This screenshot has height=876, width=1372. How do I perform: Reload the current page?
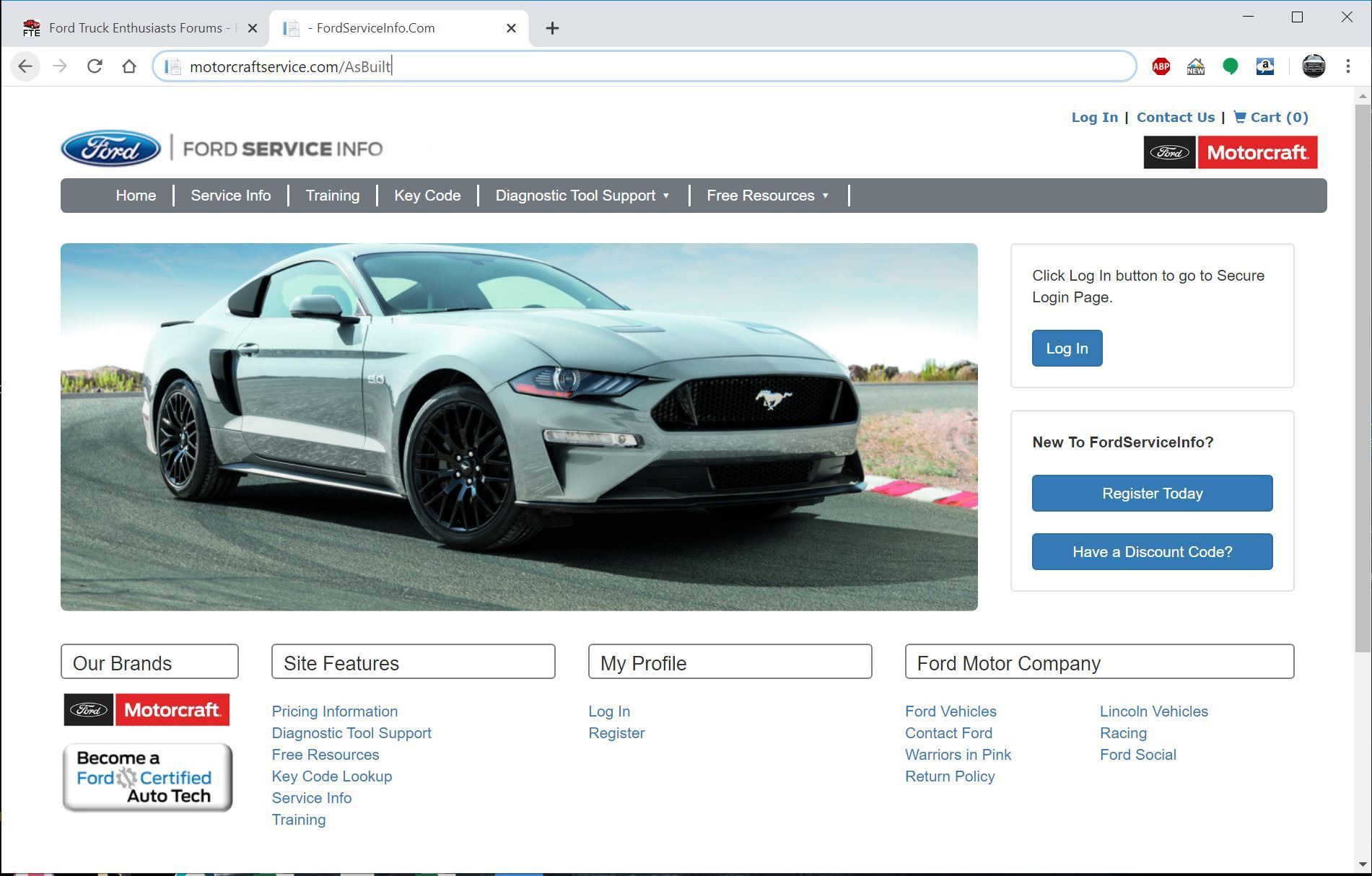tap(95, 66)
